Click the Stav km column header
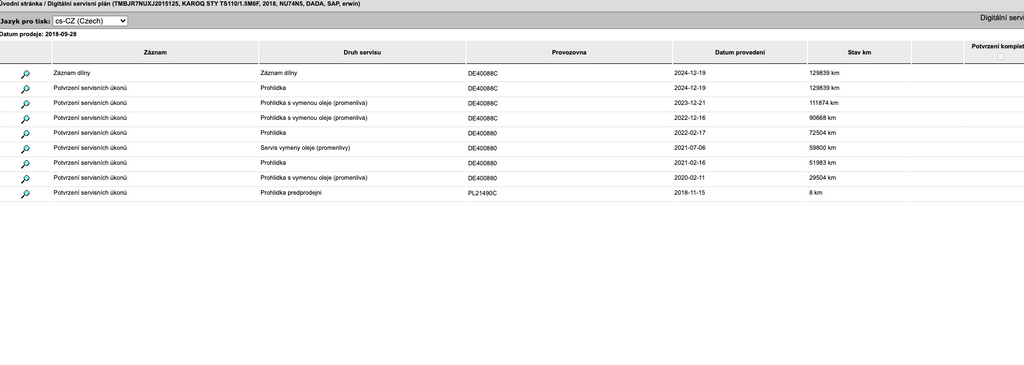Image resolution: width=1024 pixels, height=365 pixels. pos(859,52)
